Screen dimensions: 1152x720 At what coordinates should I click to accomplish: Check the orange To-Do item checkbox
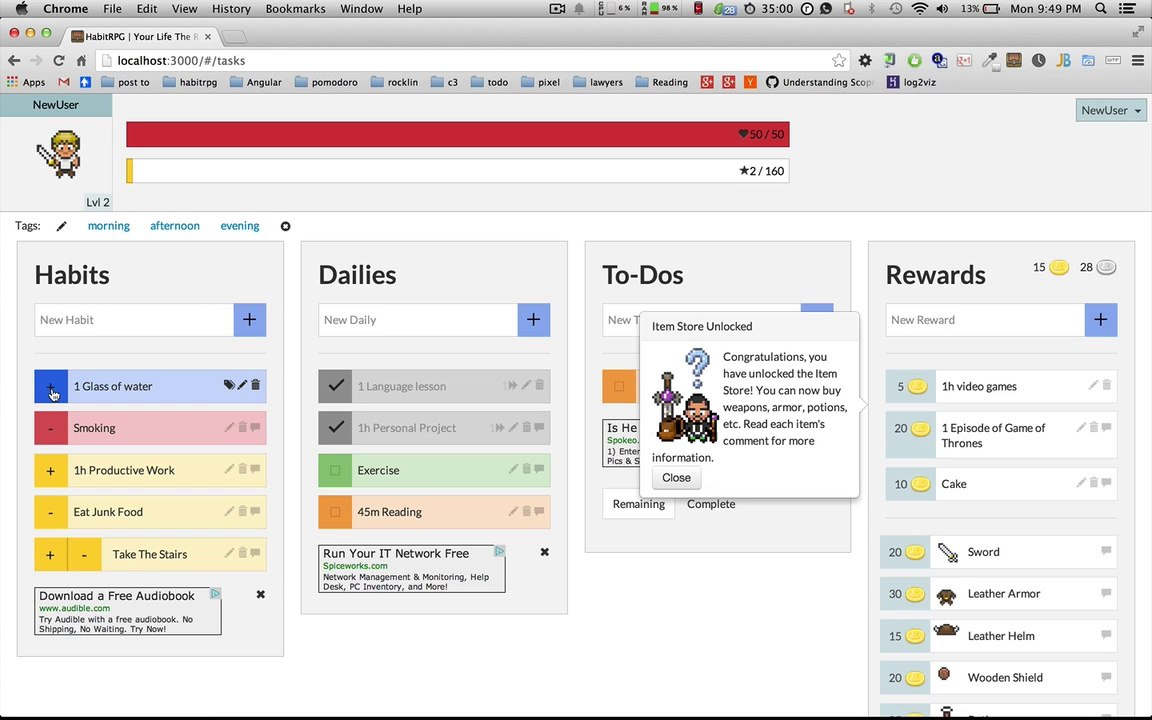point(619,386)
